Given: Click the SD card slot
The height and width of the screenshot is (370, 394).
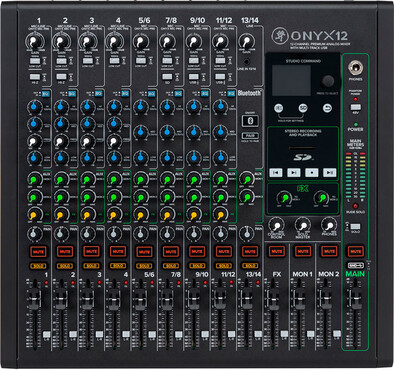Looking at the screenshot, I should click(302, 148).
